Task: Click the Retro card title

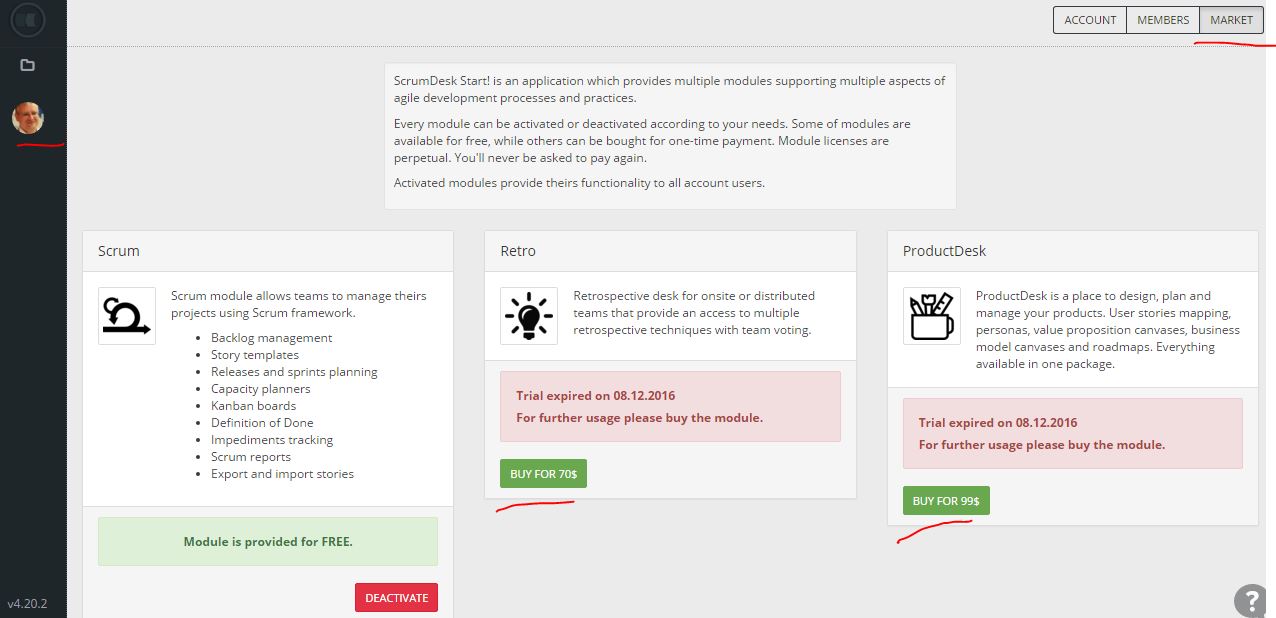Action: 518,251
